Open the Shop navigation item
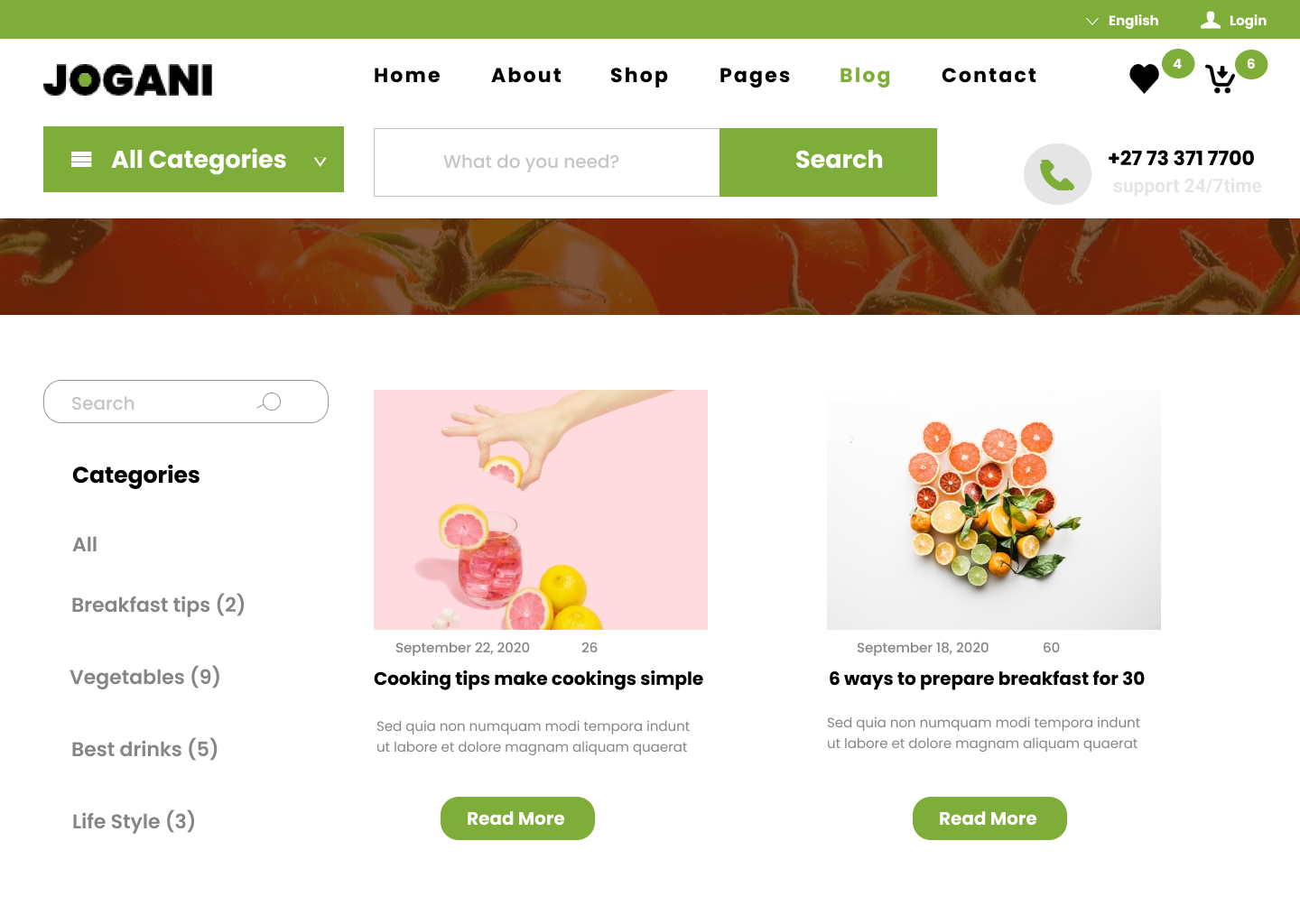 639,76
